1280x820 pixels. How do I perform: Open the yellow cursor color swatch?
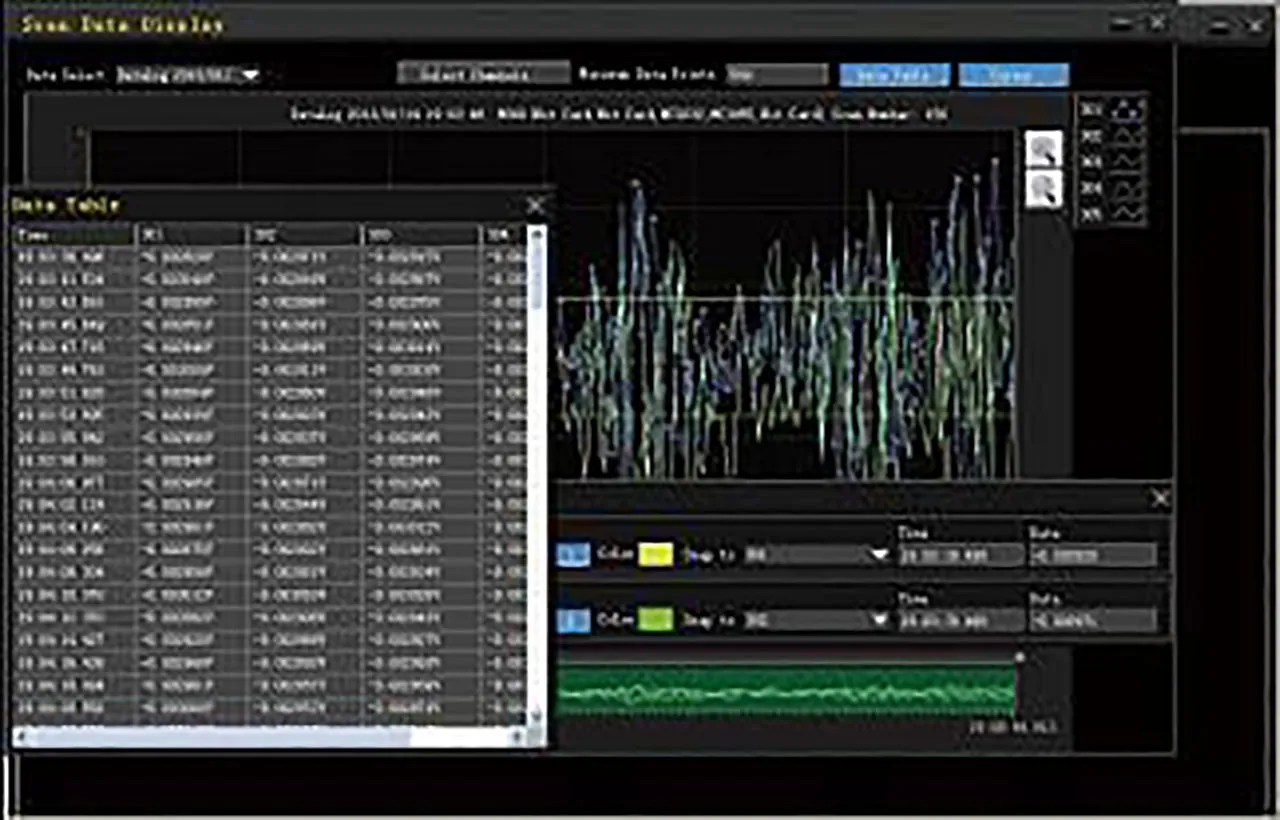click(655, 555)
